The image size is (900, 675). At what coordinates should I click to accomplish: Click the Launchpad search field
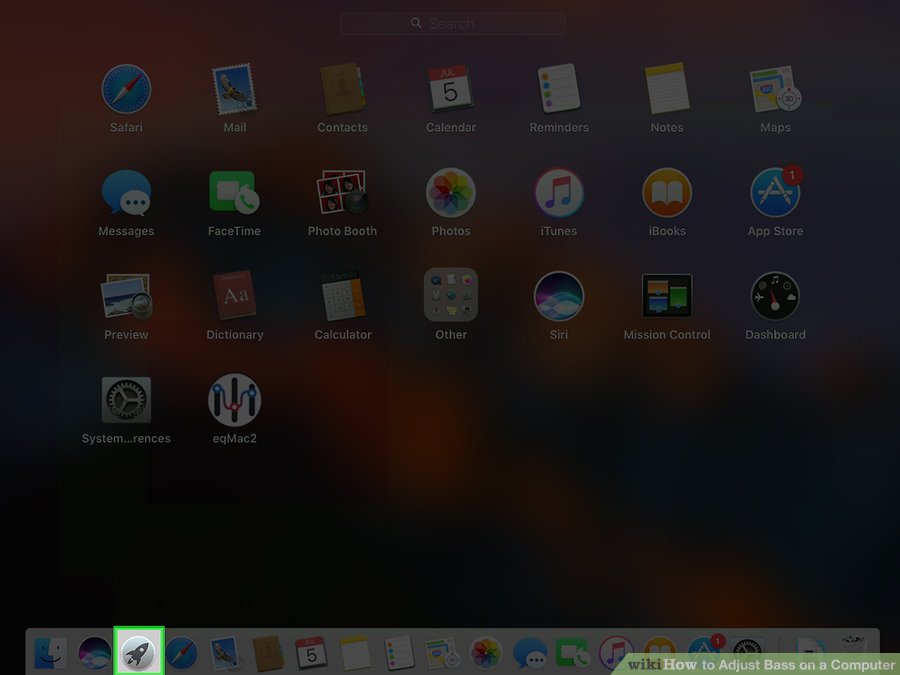452,24
